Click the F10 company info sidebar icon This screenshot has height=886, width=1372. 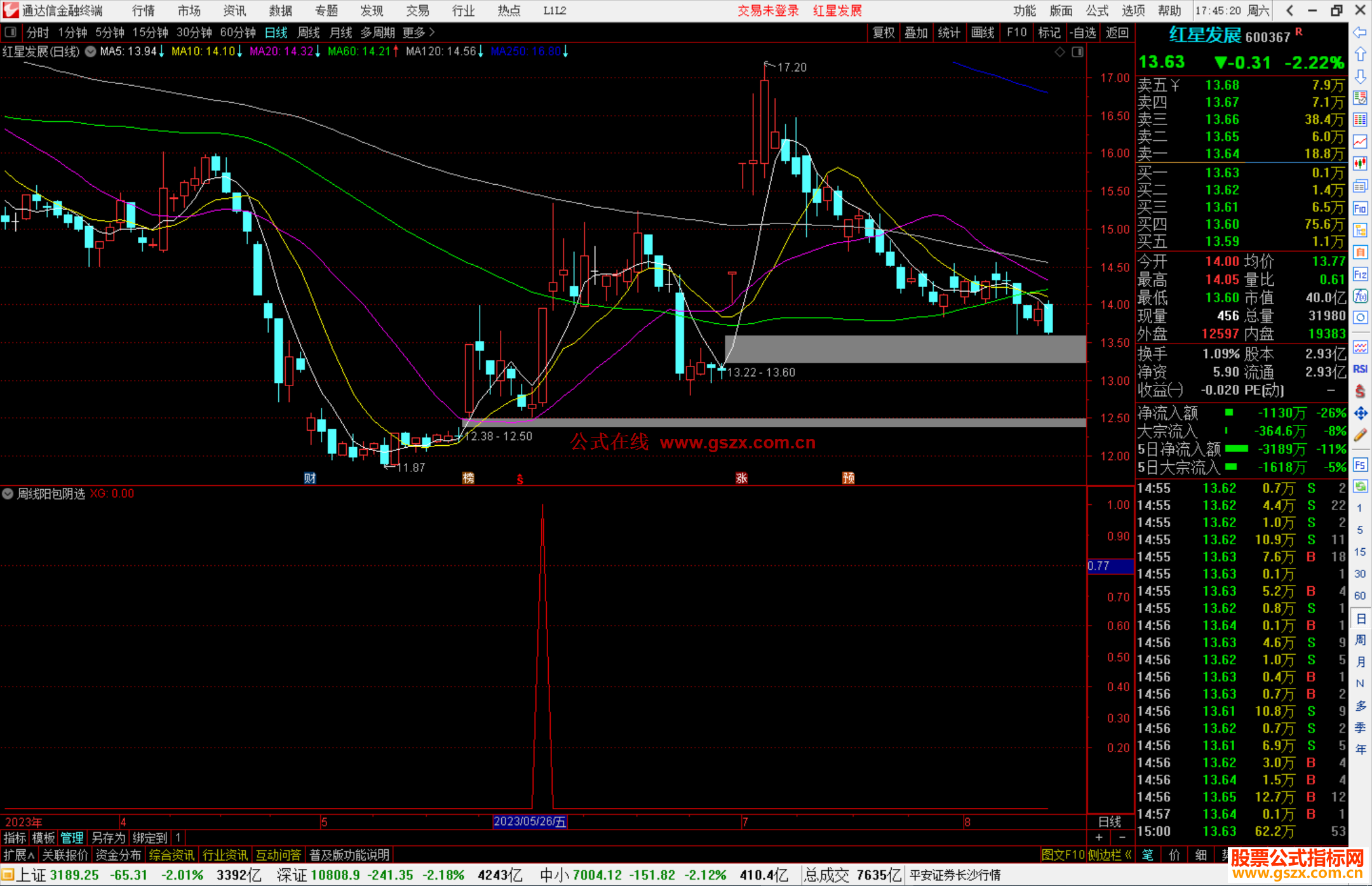point(1360,208)
